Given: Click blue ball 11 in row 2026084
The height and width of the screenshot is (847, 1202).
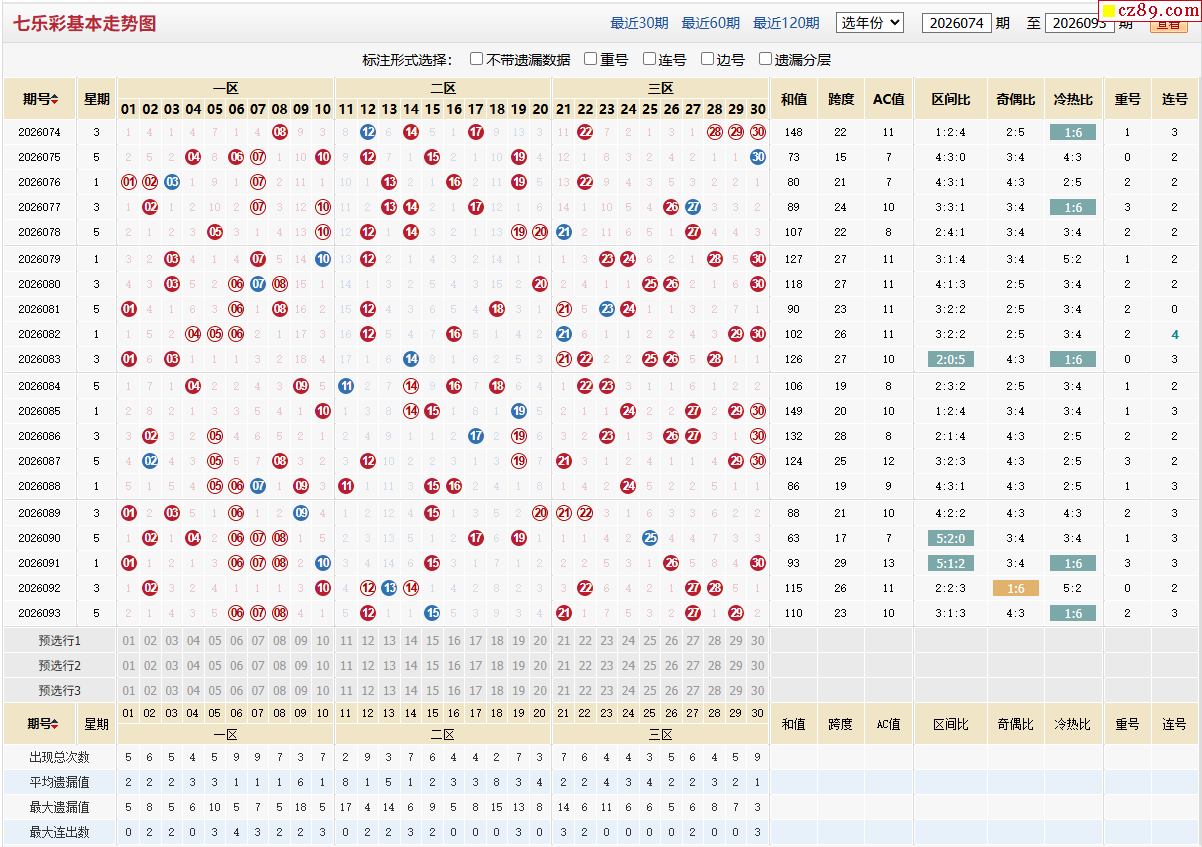Looking at the screenshot, I should pos(346,386).
